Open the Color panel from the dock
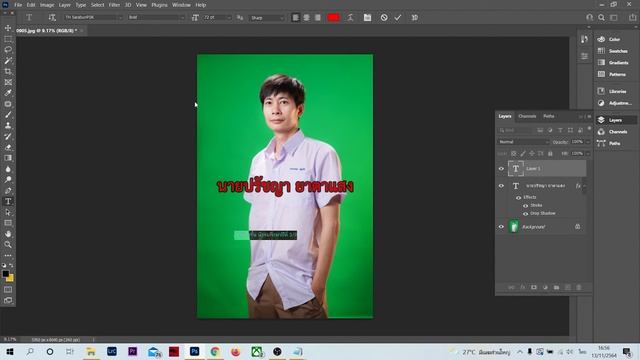The width and height of the screenshot is (640, 360). [x=614, y=39]
